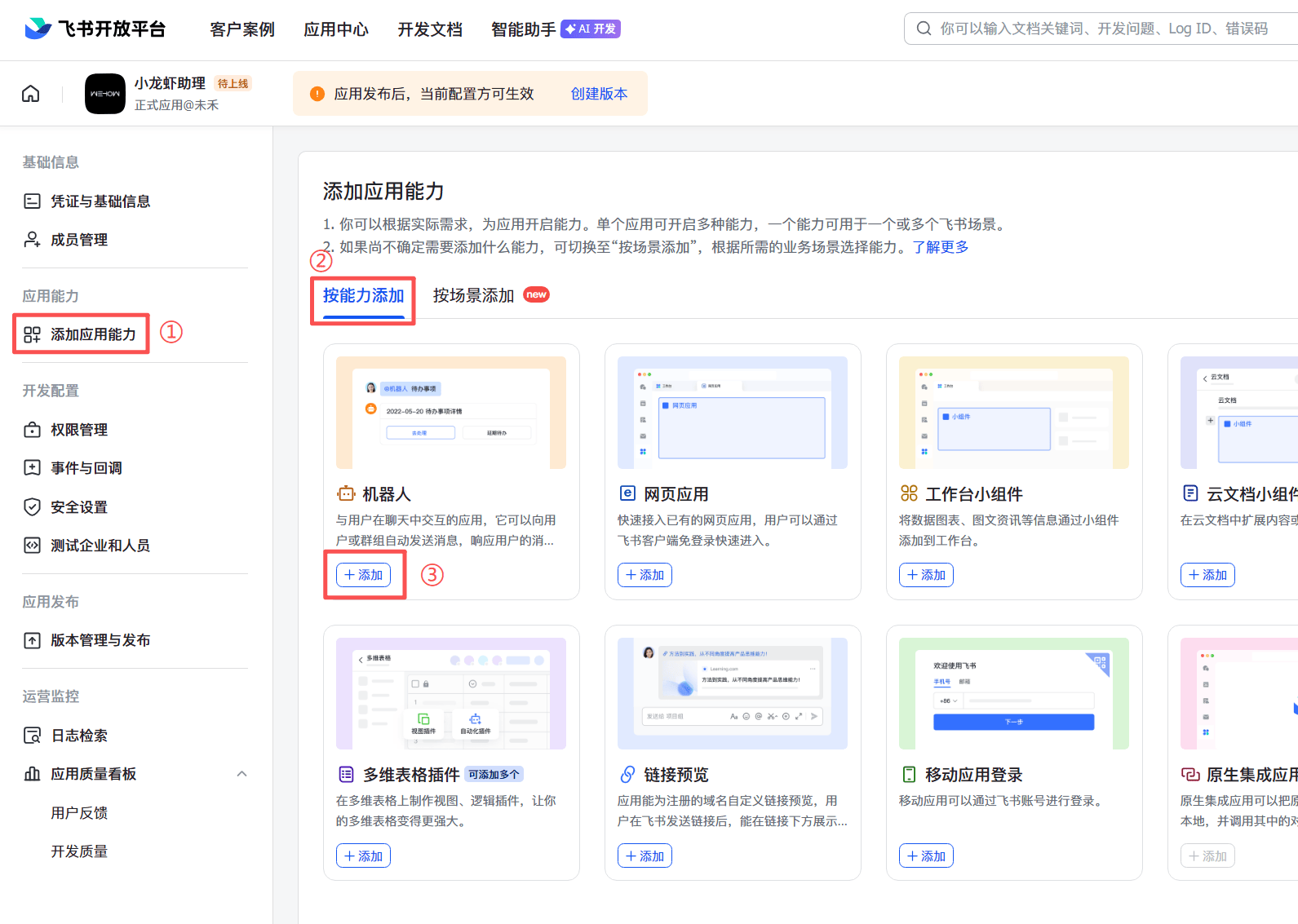
Task: Click the doc icon beside 云文档小组件
Action: click(1190, 493)
